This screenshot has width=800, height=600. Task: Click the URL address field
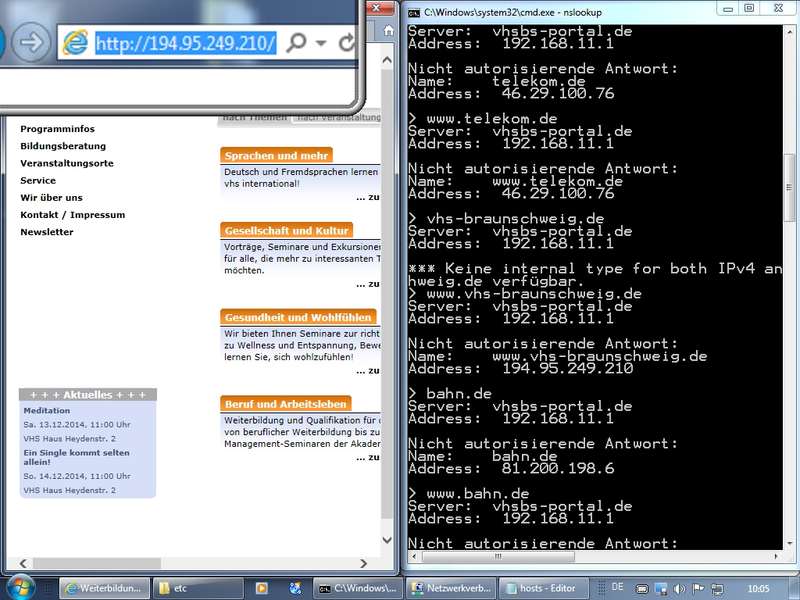point(185,43)
